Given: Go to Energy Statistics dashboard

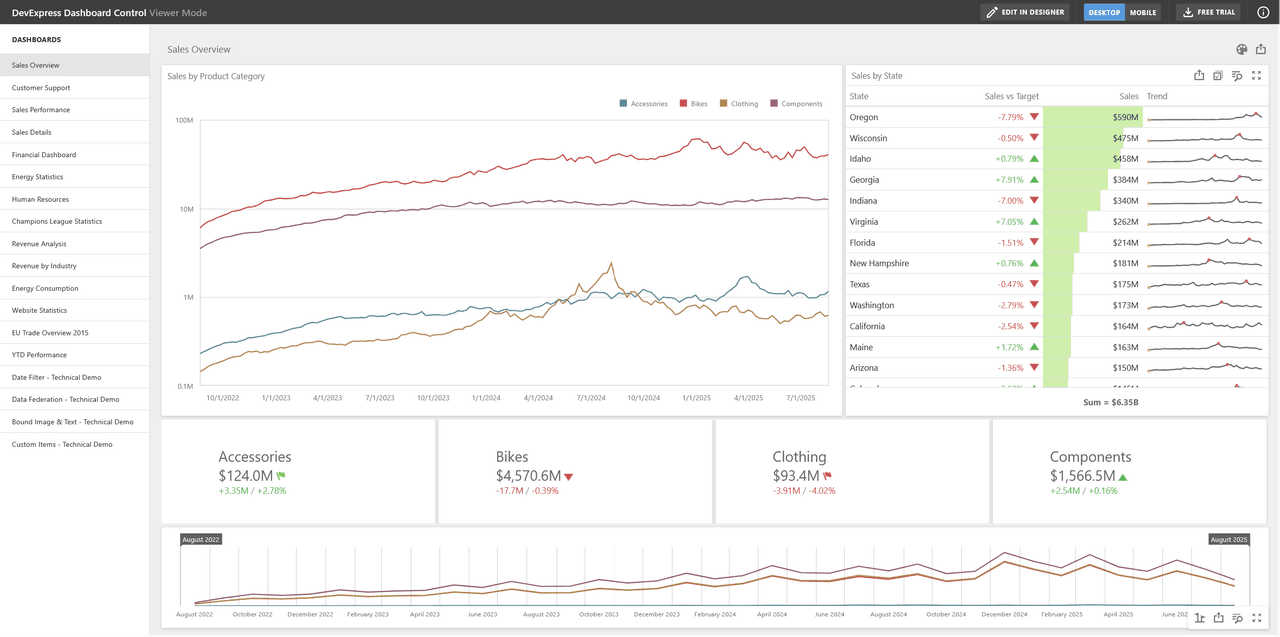Looking at the screenshot, I should click(x=75, y=177).
